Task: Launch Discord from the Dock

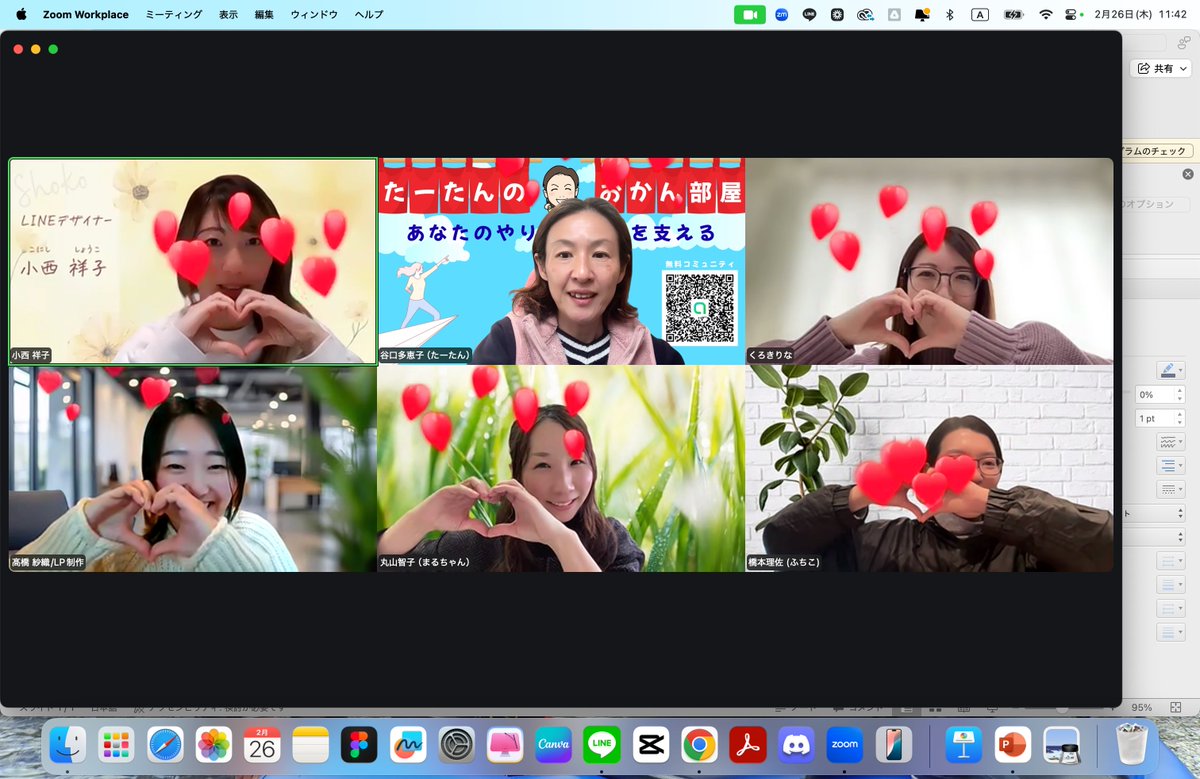Action: [x=796, y=745]
